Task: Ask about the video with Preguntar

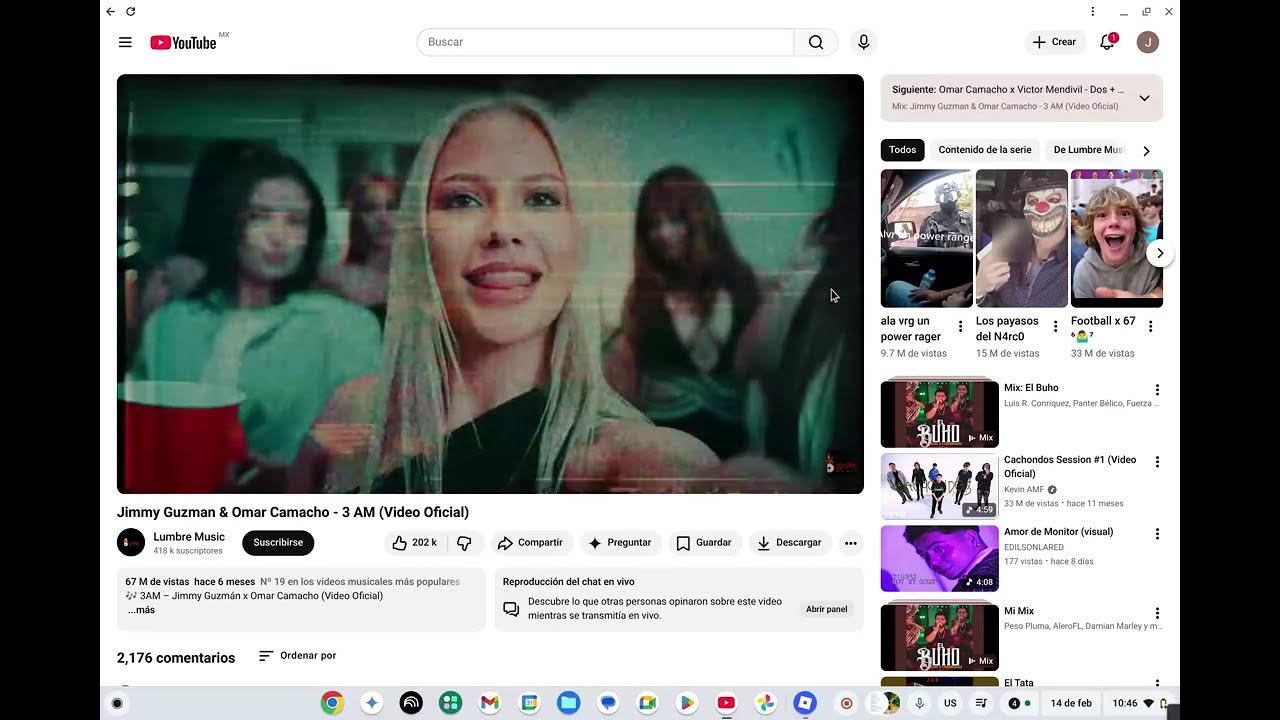Action: click(620, 543)
